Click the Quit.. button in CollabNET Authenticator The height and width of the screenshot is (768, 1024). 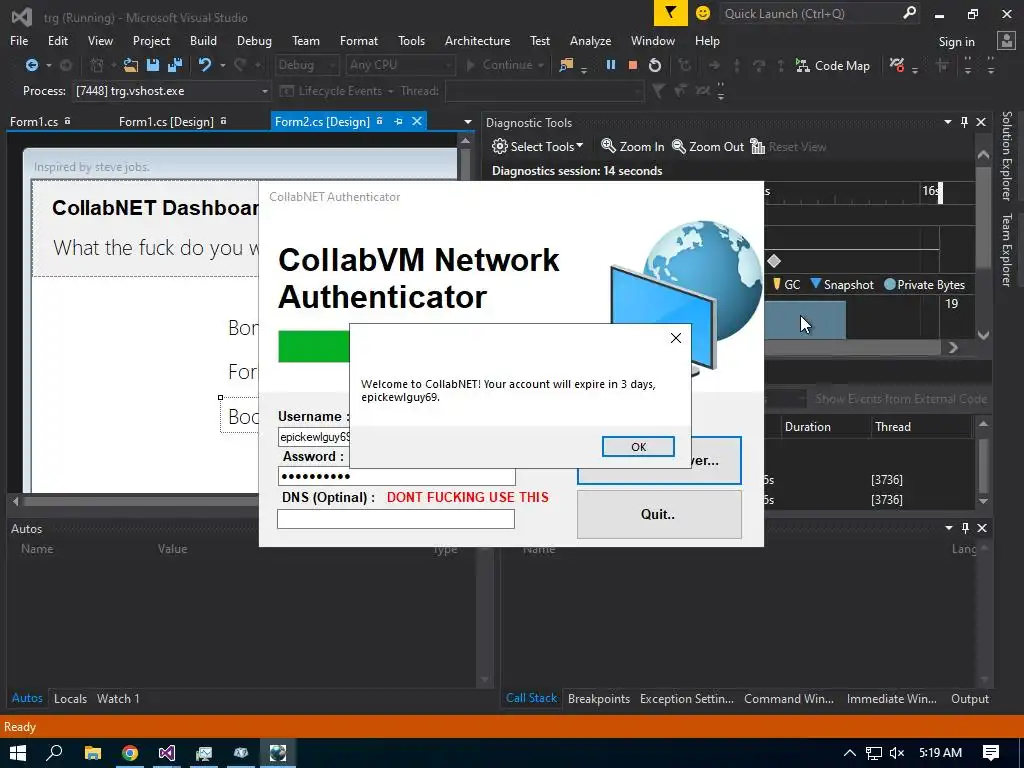[x=659, y=515]
